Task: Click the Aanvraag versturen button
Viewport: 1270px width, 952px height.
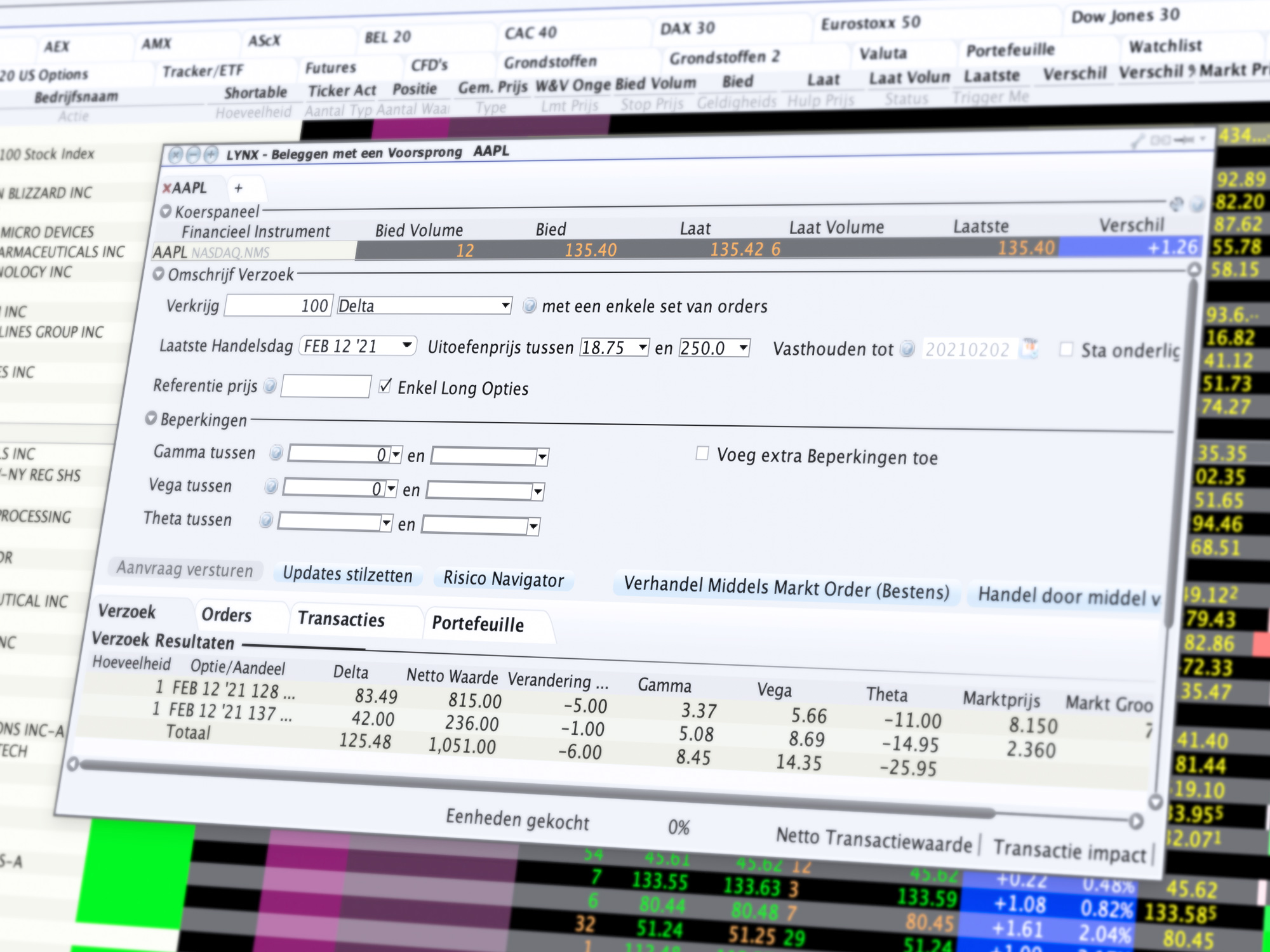Action: (185, 569)
